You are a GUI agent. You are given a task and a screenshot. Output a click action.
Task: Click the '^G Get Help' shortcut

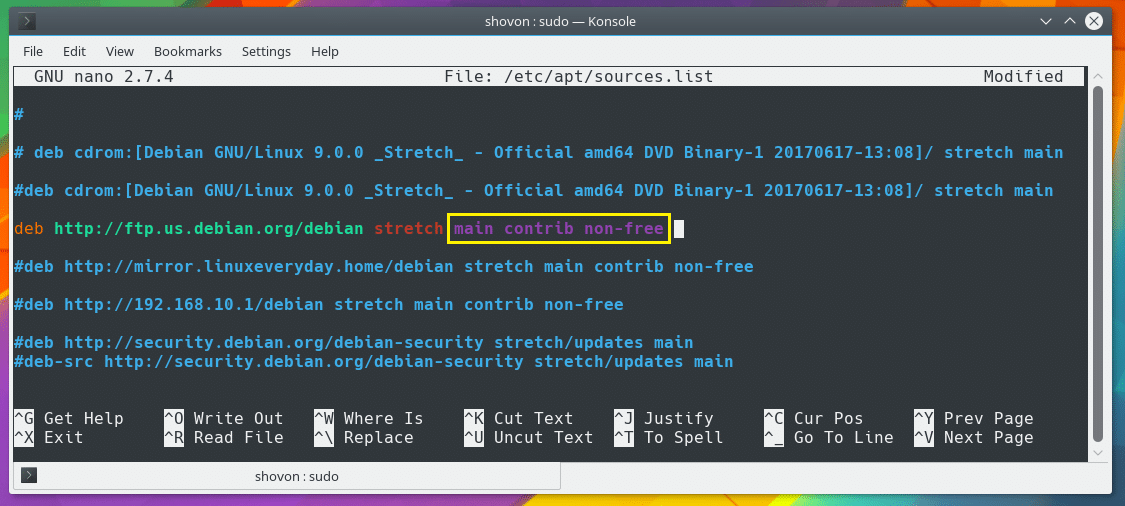(x=69, y=418)
